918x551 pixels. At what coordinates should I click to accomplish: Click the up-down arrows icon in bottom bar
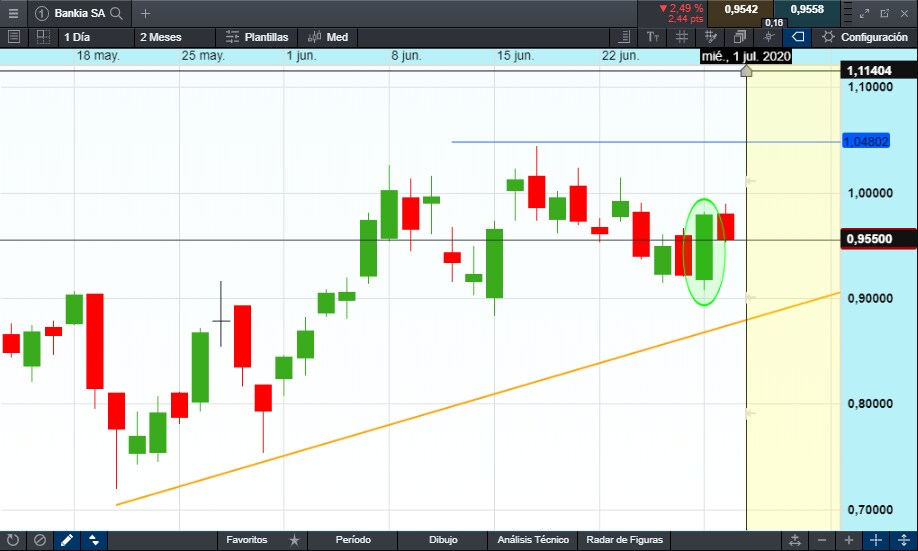tap(94, 540)
